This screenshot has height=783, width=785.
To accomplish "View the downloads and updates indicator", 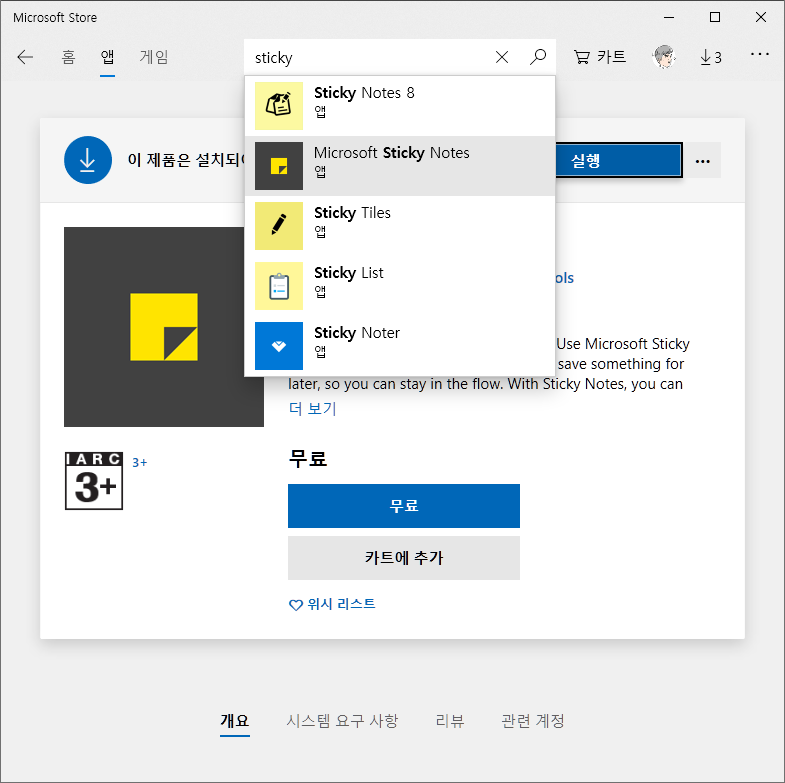I will (x=711, y=57).
